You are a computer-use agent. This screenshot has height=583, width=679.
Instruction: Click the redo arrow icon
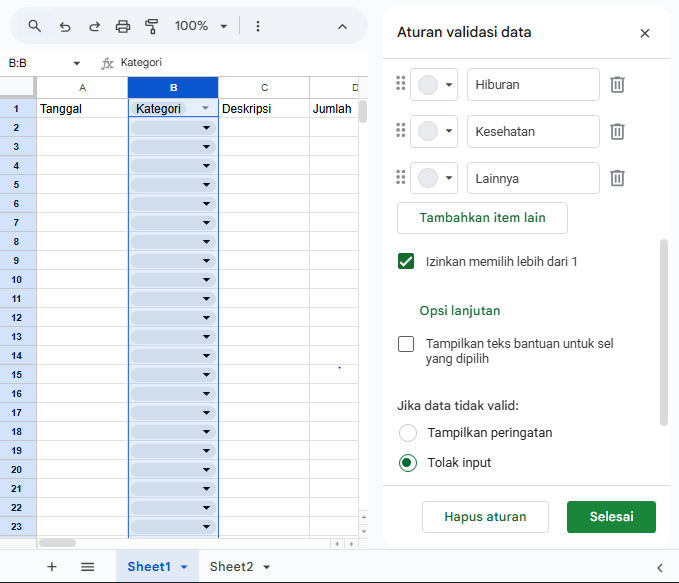(94, 26)
